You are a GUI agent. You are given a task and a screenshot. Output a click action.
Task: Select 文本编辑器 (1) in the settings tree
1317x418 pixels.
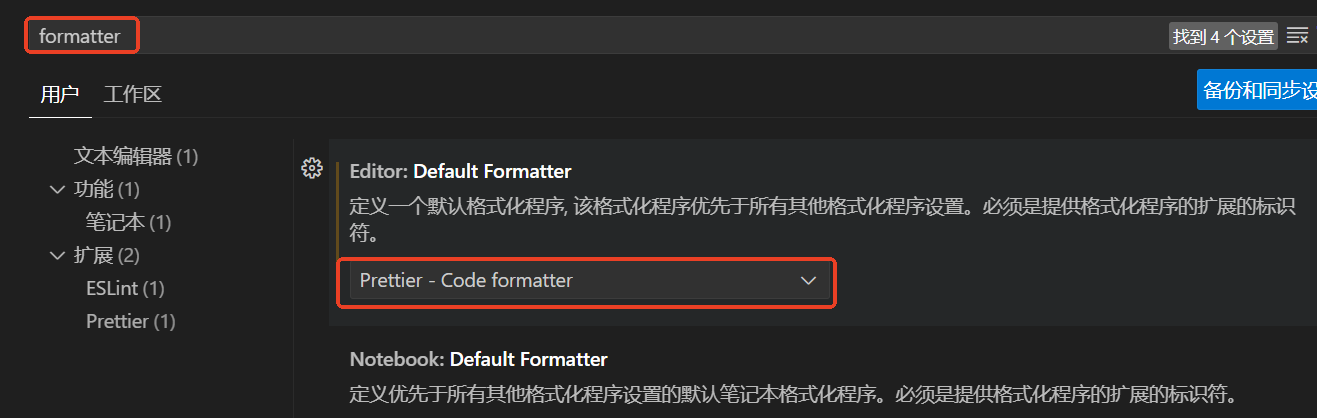136,156
